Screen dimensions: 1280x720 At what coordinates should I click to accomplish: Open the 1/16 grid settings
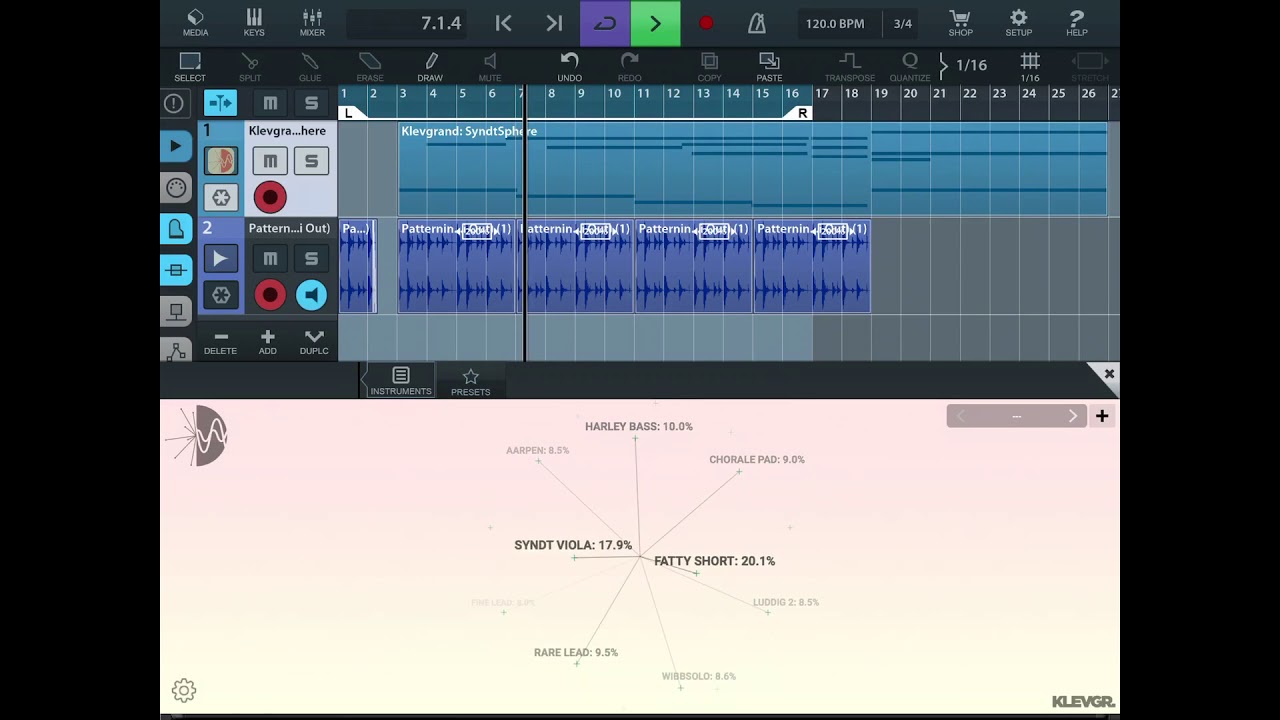point(1030,67)
